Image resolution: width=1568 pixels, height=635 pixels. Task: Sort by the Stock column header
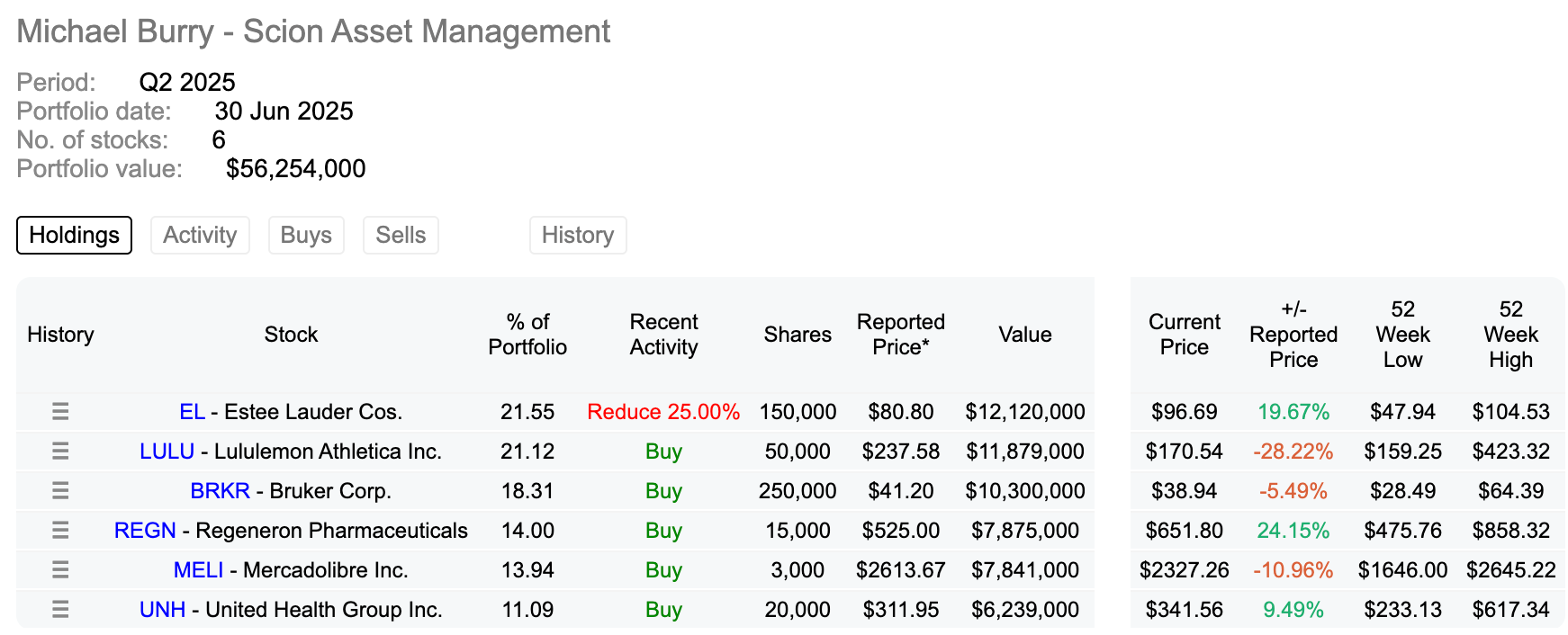click(x=291, y=335)
